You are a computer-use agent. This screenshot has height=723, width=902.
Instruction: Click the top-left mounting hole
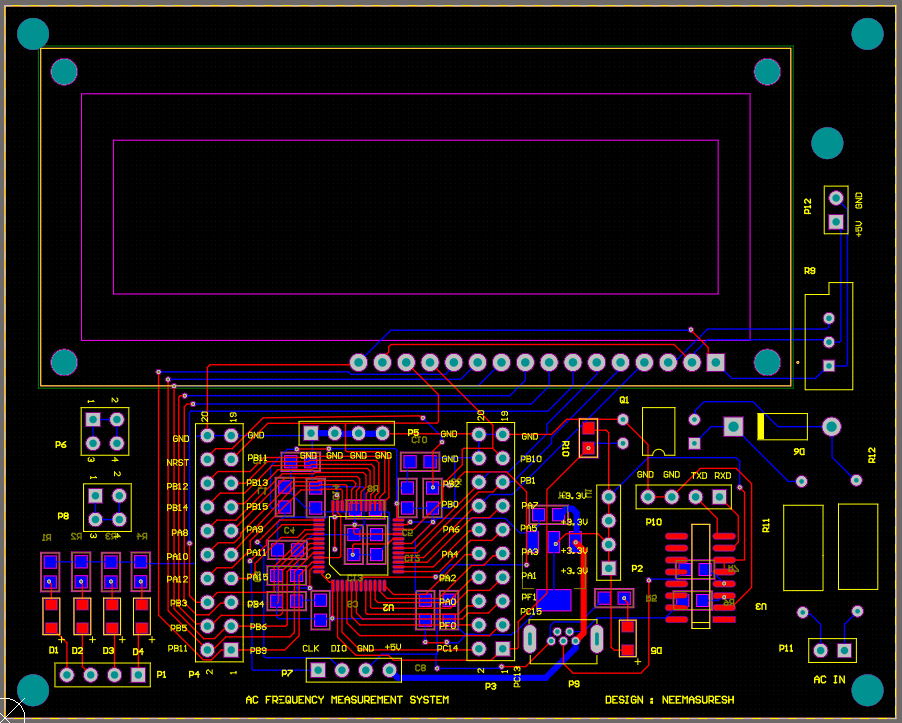[33, 33]
